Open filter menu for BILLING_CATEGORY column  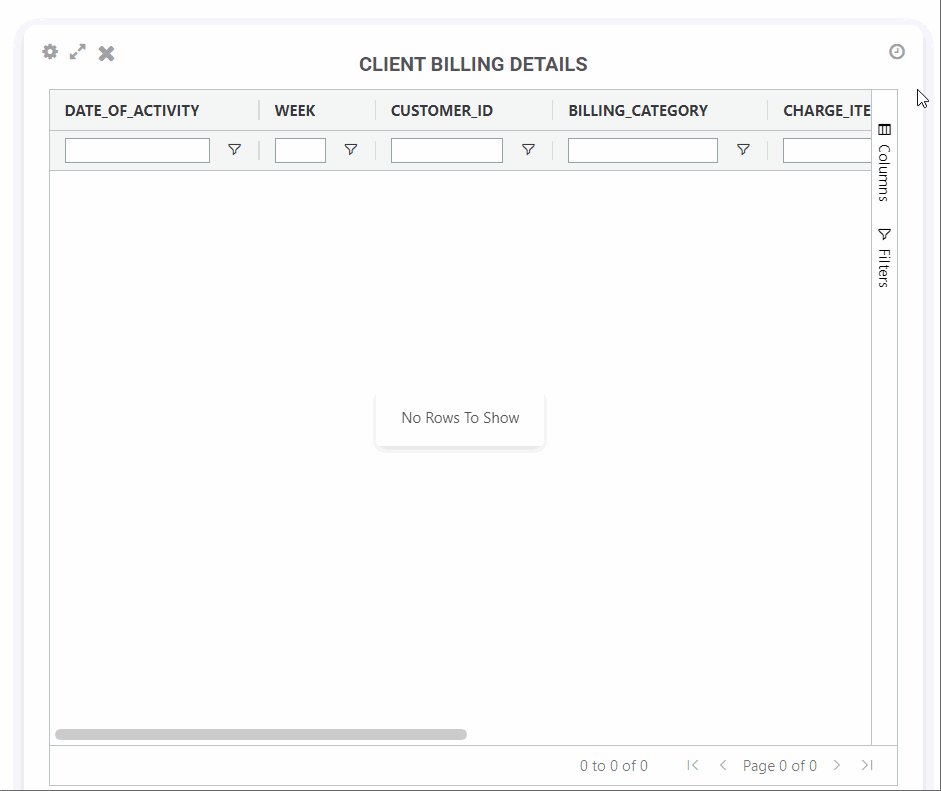[743, 150]
